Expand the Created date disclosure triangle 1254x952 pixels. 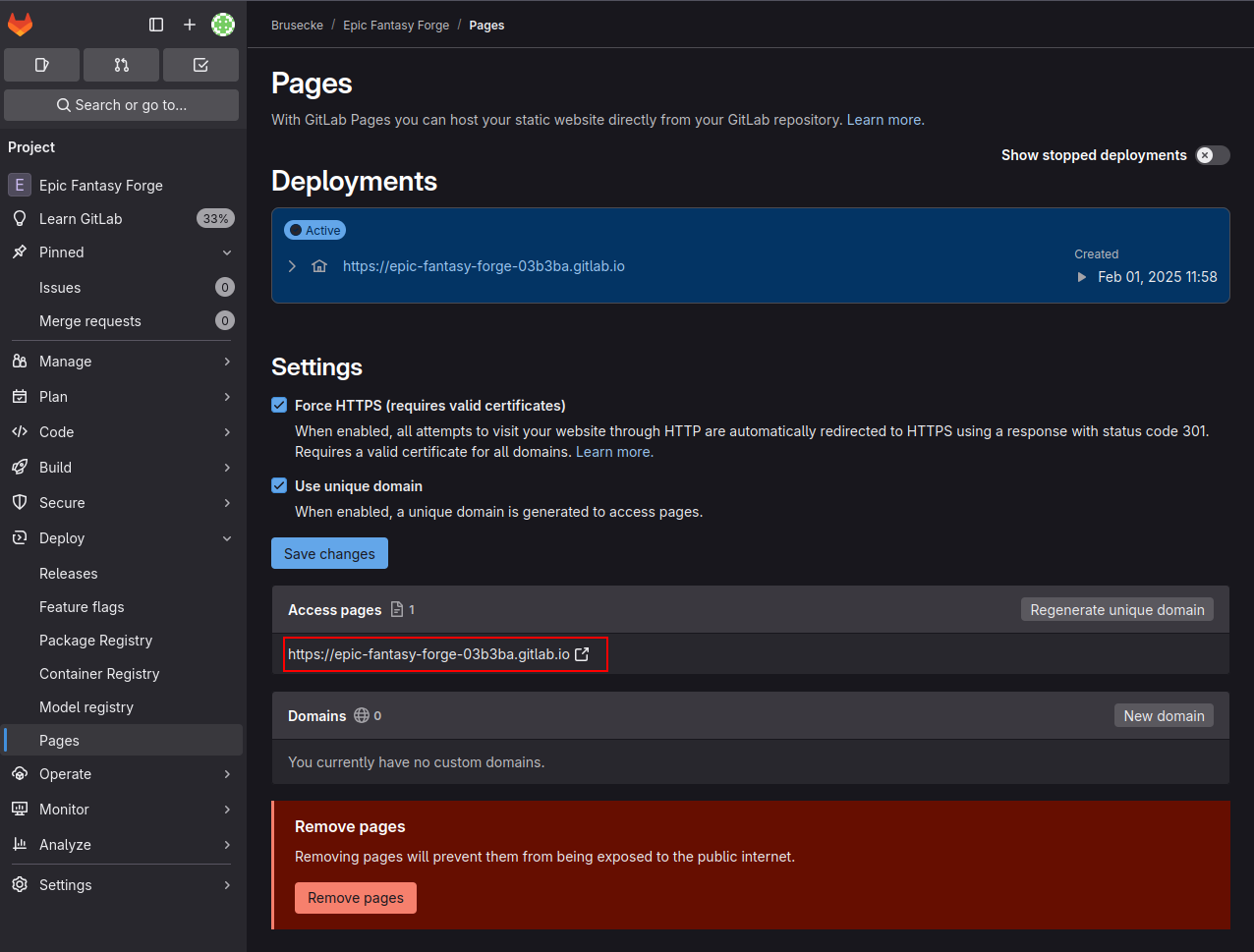point(1082,277)
